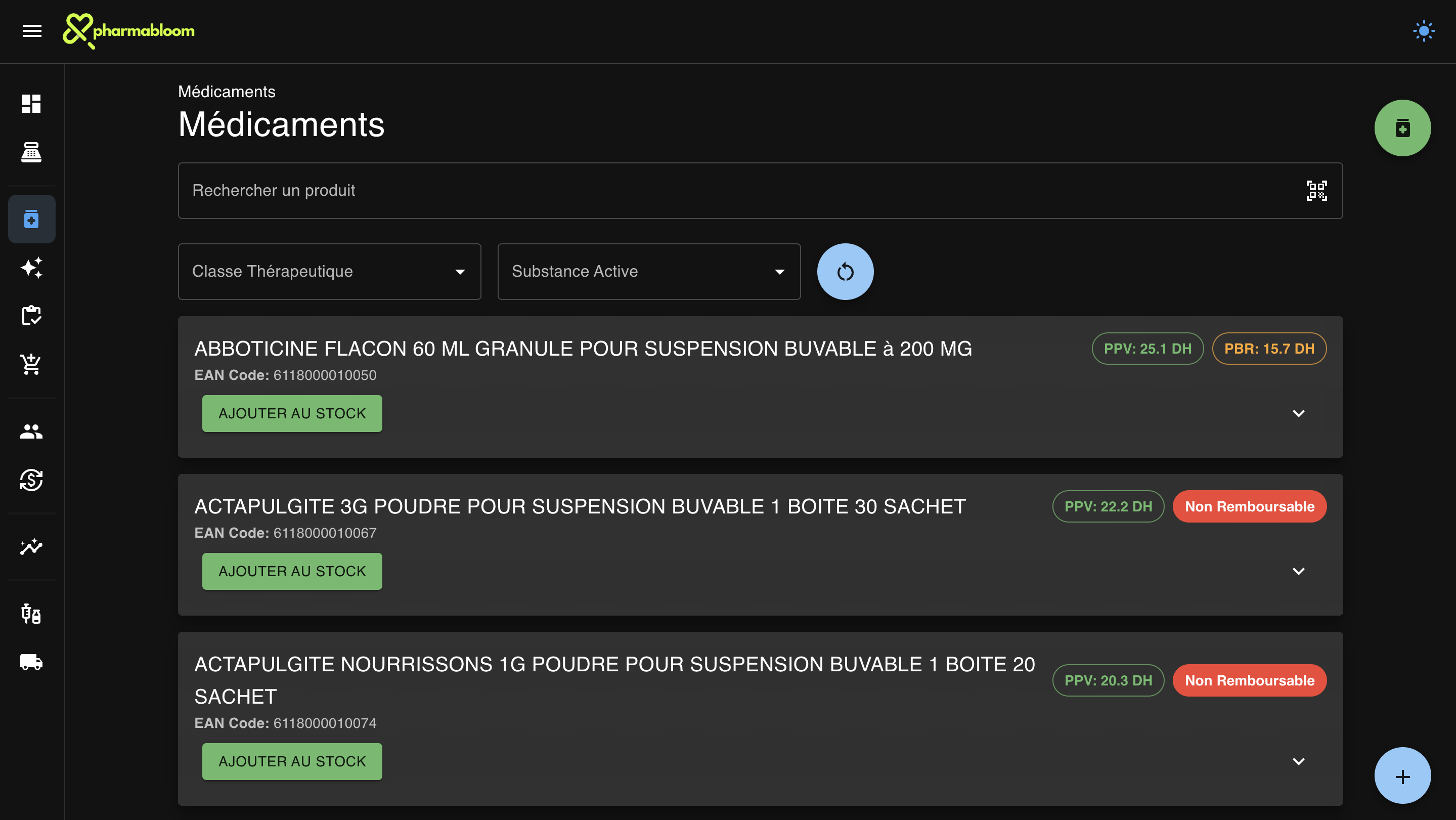The width and height of the screenshot is (1456, 820).
Task: Select the medications bottle sidebar icon
Action: point(32,219)
